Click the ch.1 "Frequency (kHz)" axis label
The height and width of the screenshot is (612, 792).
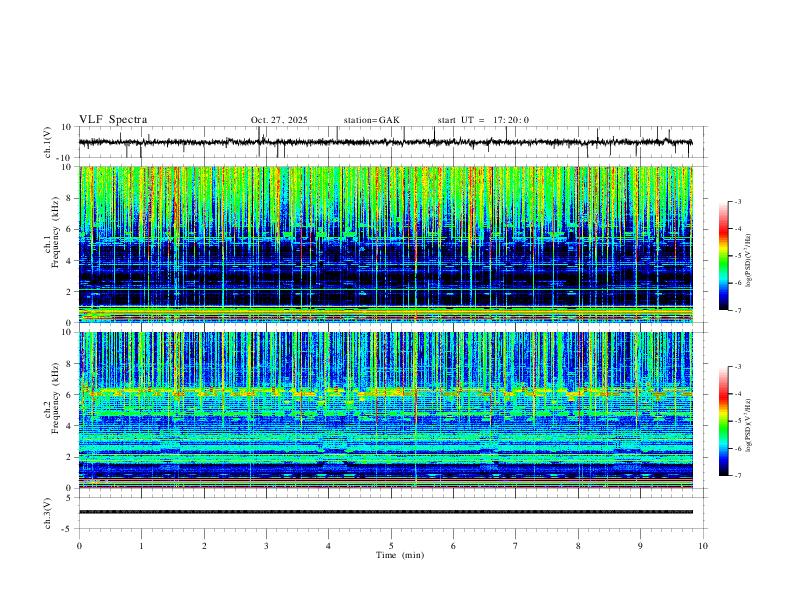point(56,231)
